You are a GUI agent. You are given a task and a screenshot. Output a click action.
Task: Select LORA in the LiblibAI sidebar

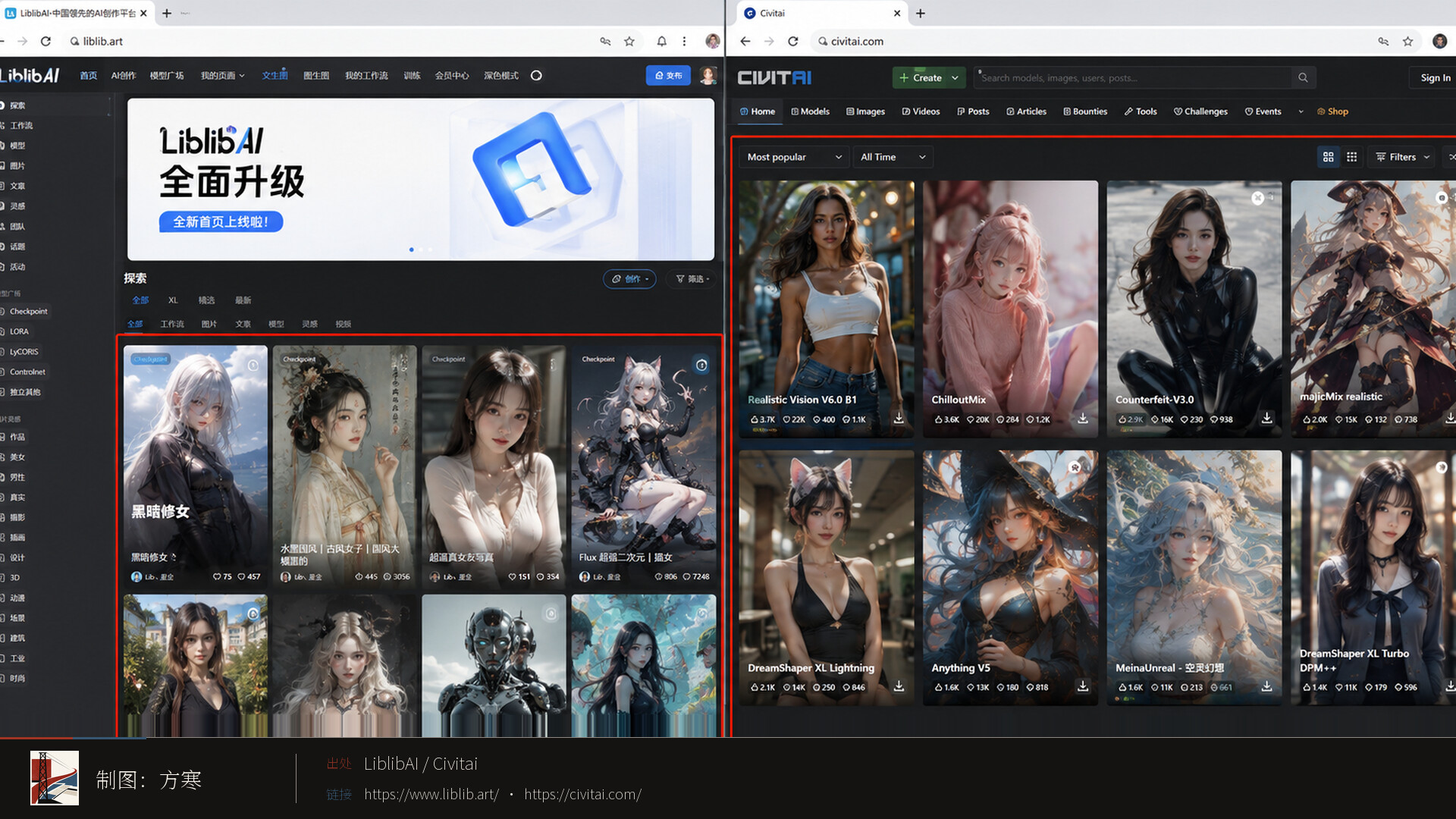[x=19, y=331]
